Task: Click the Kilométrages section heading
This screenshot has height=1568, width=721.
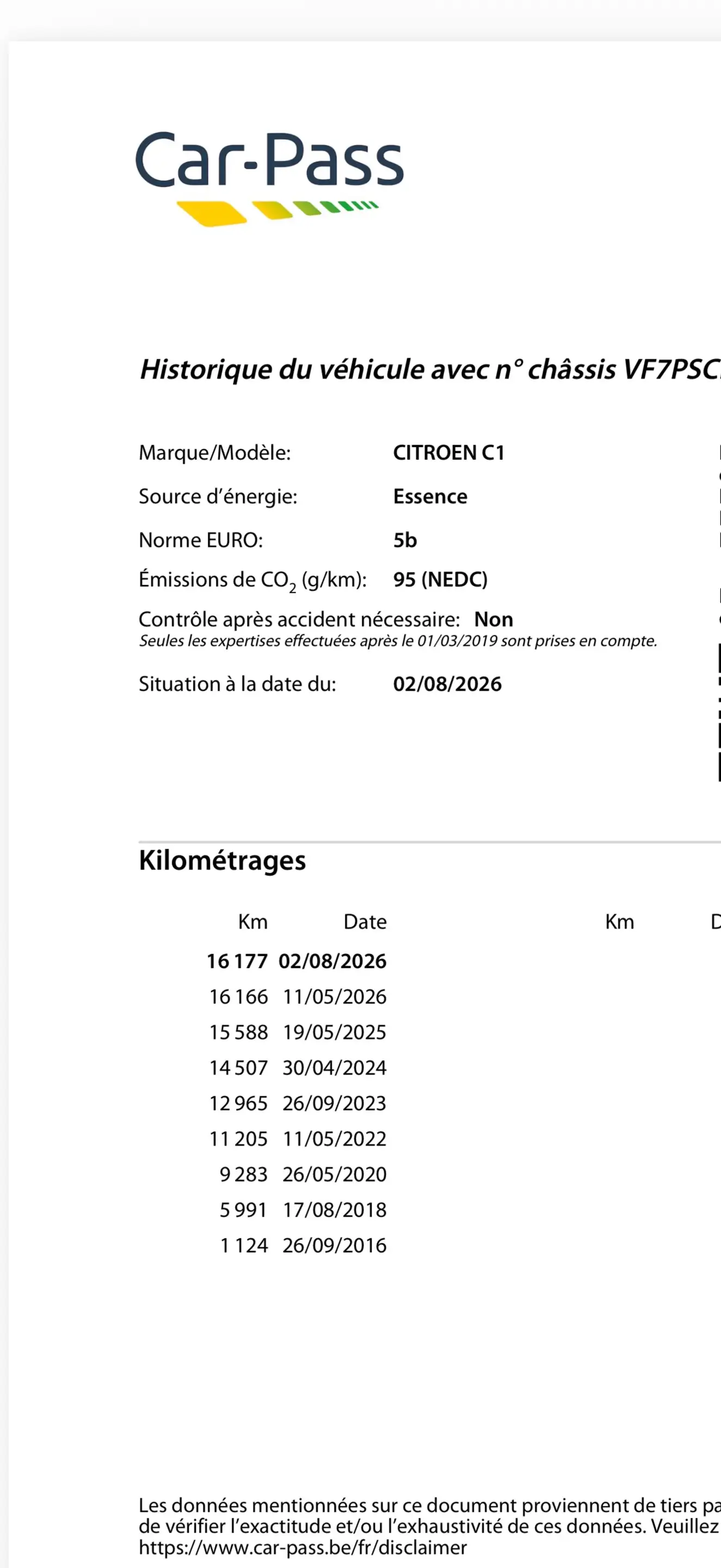Action: click(x=222, y=861)
